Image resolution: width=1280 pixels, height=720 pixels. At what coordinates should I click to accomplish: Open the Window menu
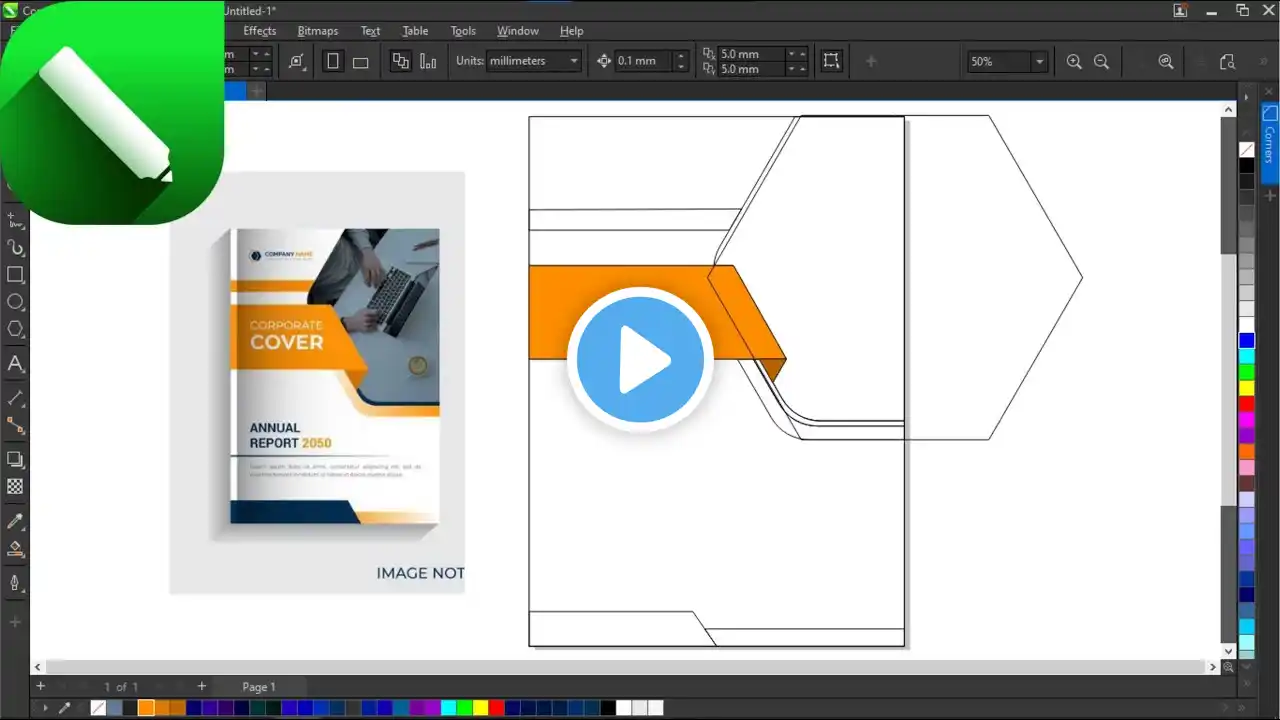coord(517,31)
